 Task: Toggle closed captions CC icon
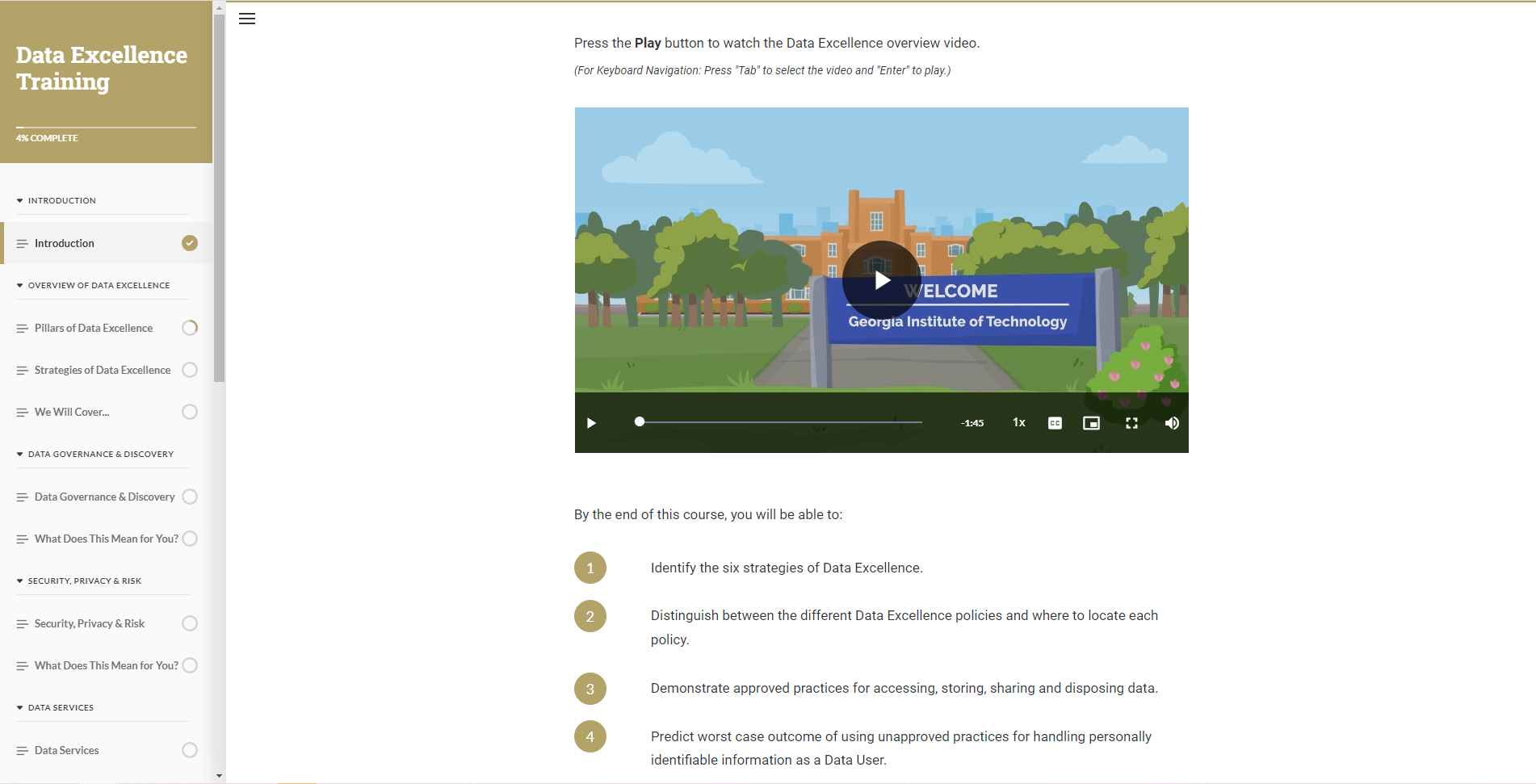coord(1055,423)
